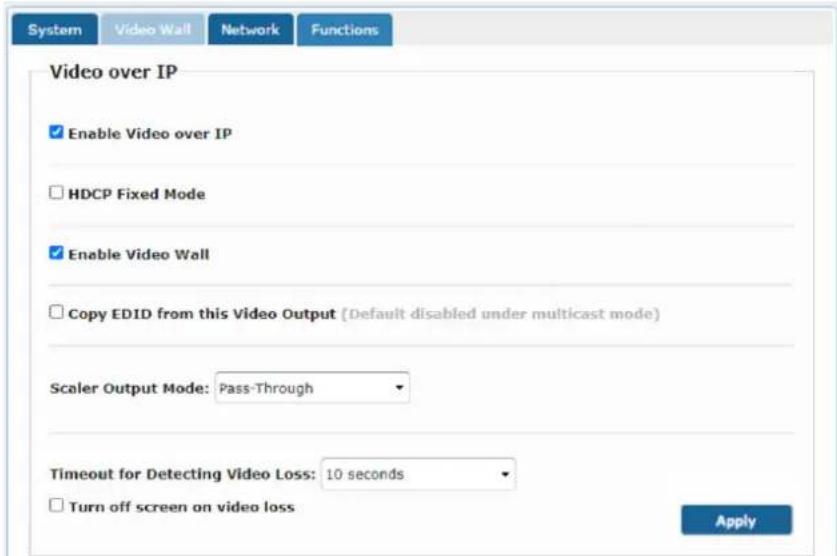
Task: Click the 'Video over IP' section heading
Action: (x=113, y=72)
